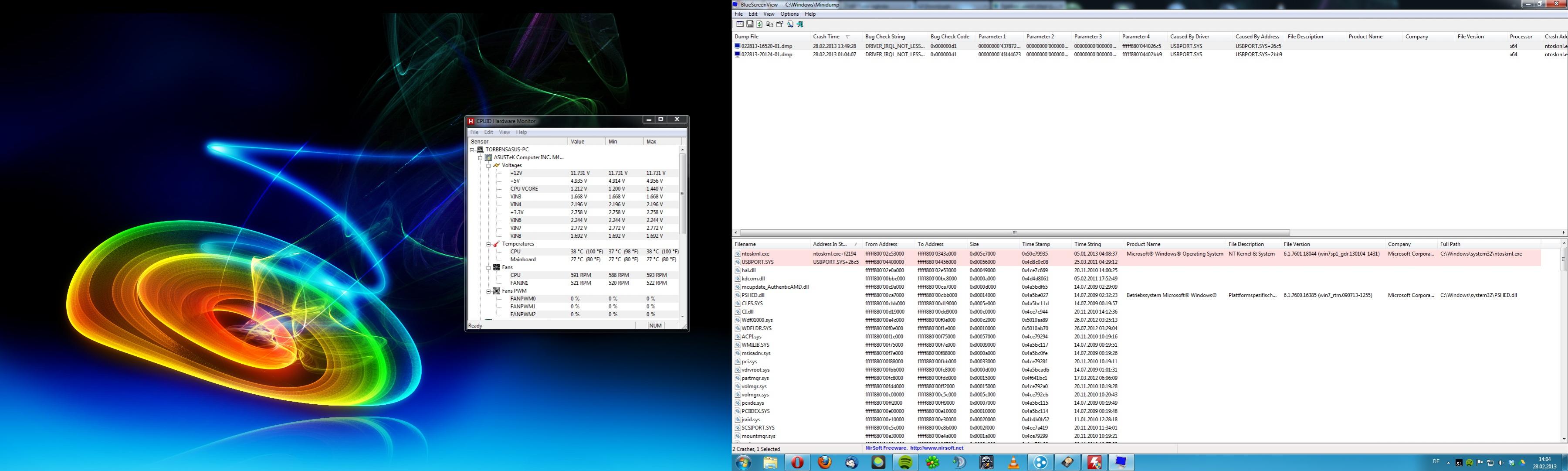
Task: Open the Advanced Options toolbar icon
Action: pyautogui.click(x=740, y=24)
